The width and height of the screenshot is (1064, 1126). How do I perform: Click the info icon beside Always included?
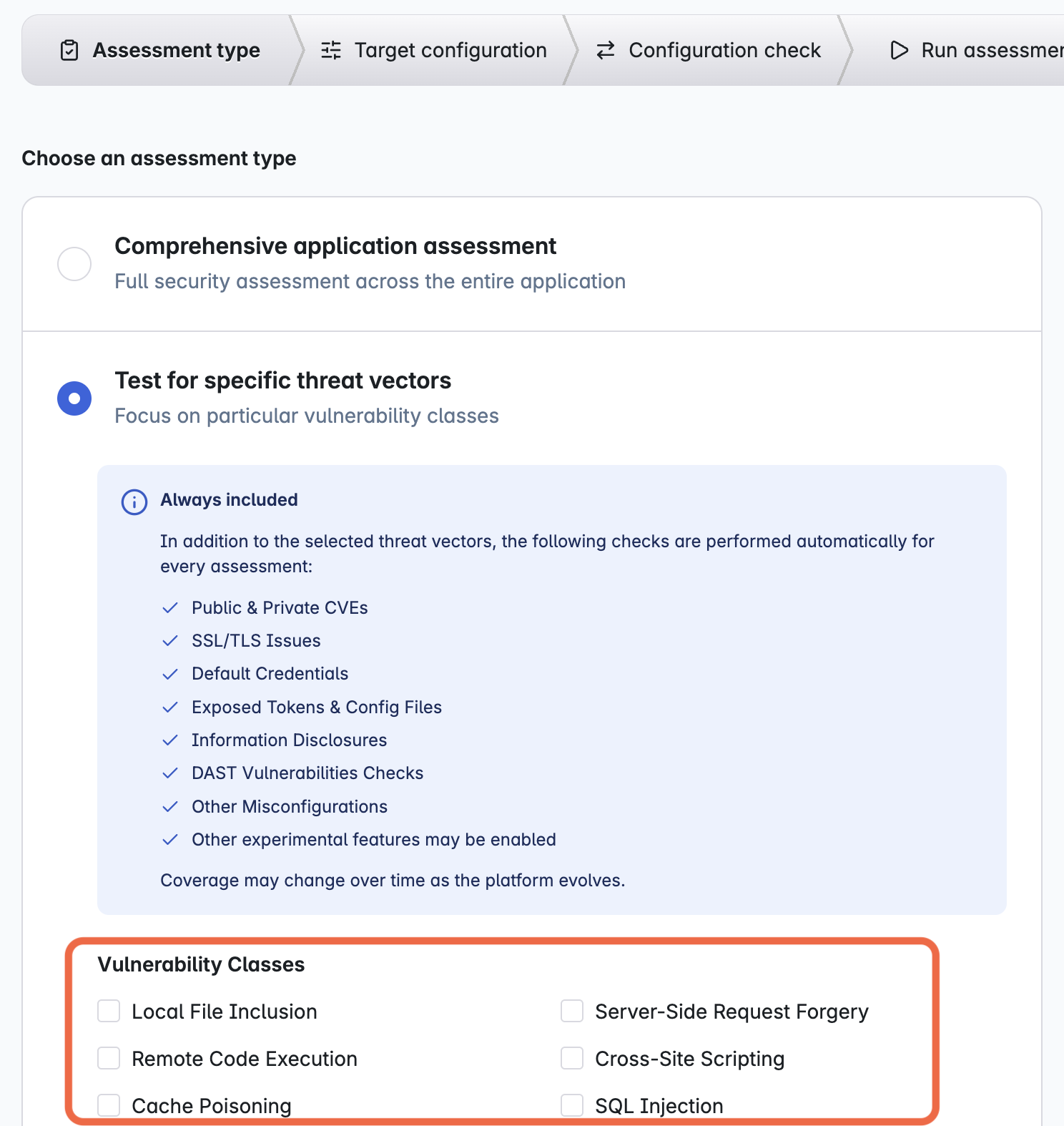point(133,501)
